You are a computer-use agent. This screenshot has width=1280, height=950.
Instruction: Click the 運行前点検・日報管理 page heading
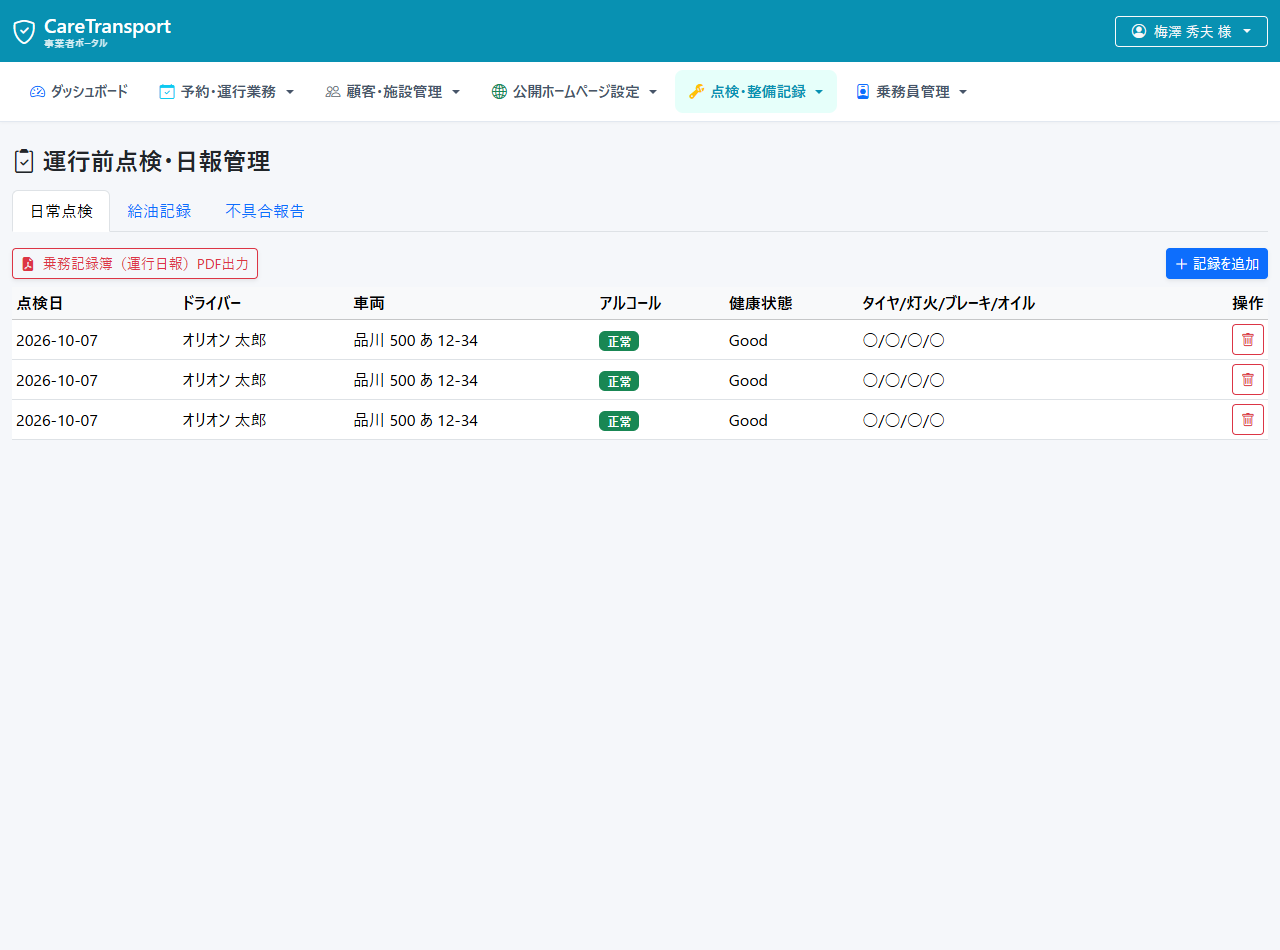(x=156, y=161)
